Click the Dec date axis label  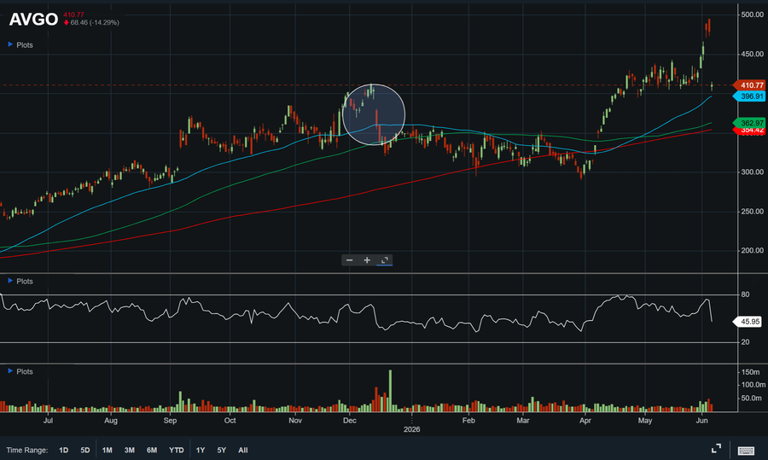click(x=350, y=420)
